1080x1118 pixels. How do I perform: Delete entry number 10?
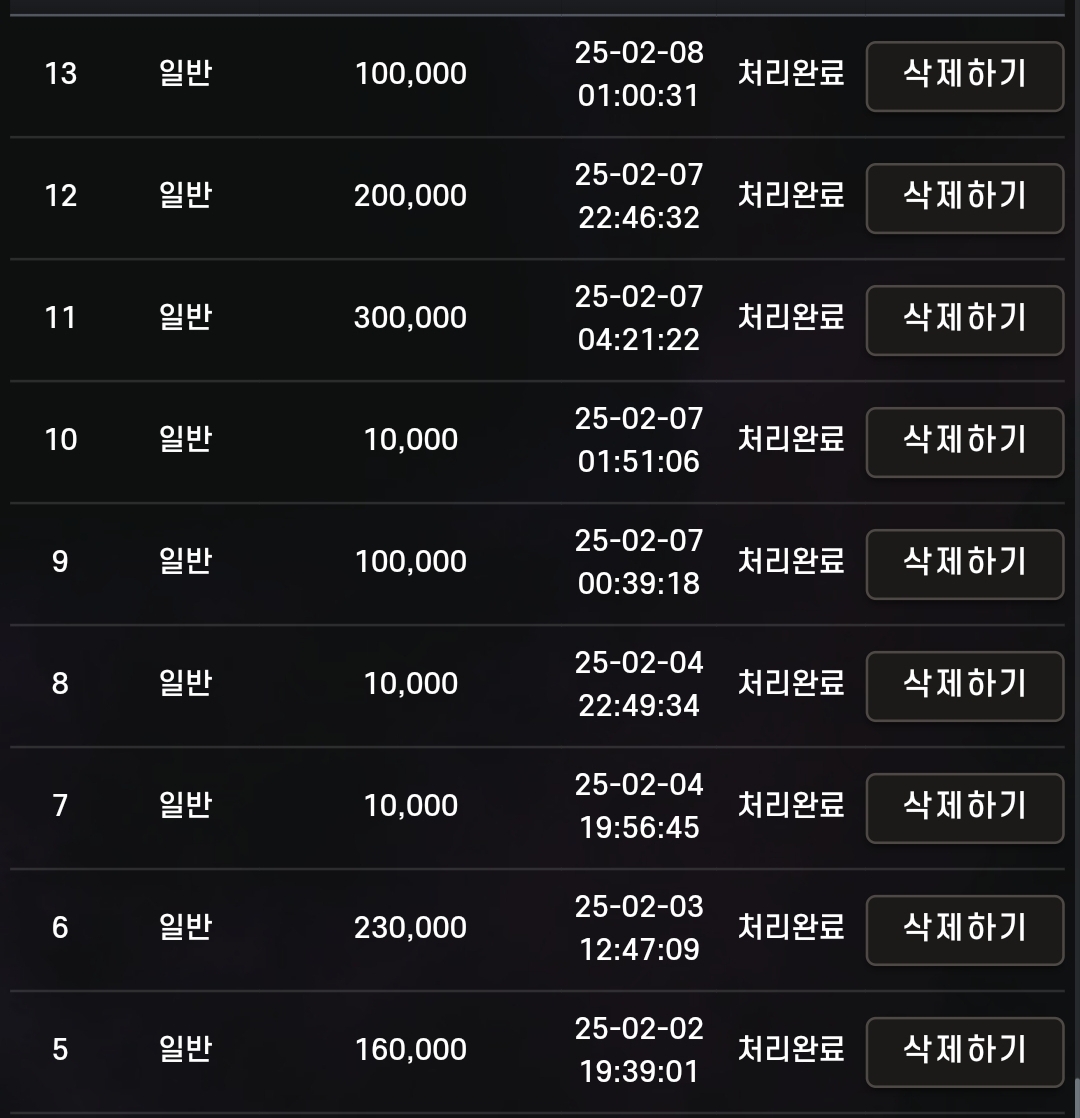(964, 441)
